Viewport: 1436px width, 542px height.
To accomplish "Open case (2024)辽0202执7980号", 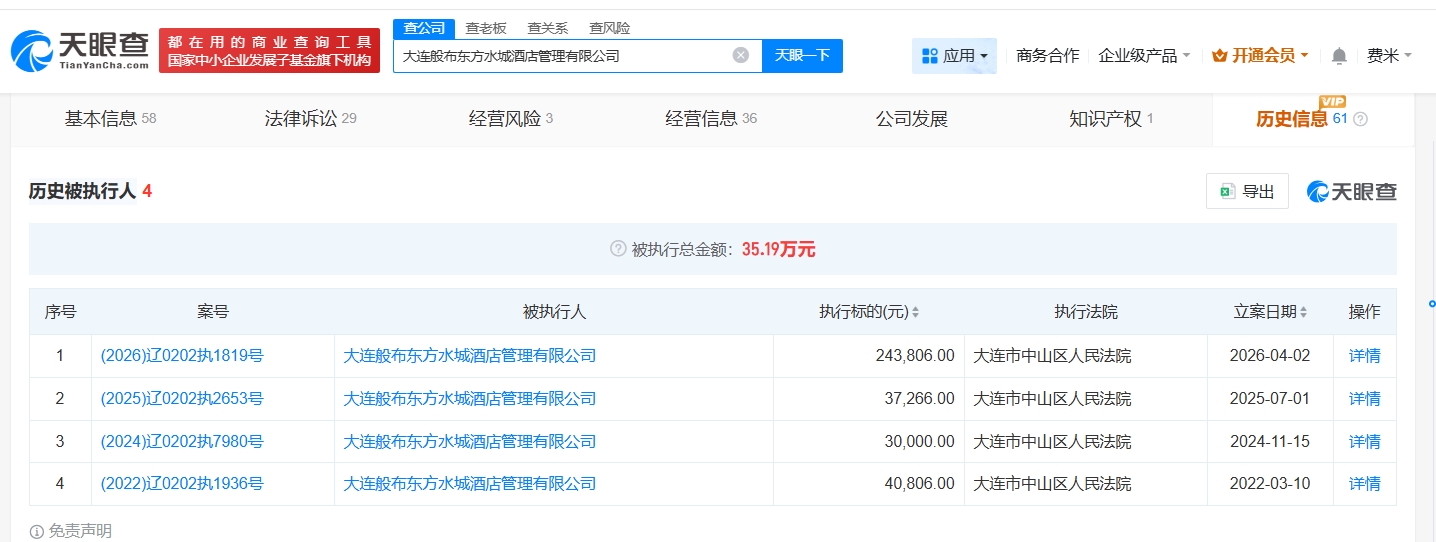I will point(182,442).
